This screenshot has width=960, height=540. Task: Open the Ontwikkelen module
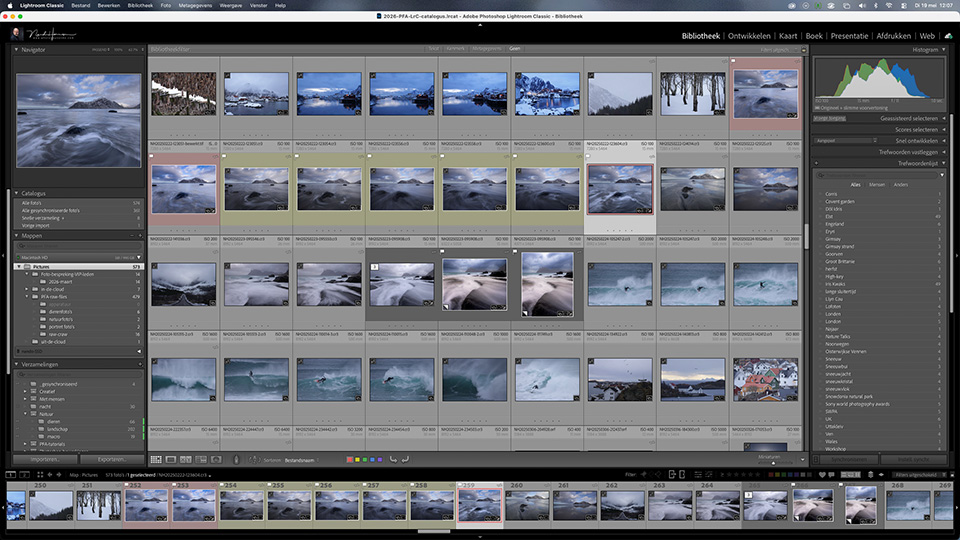coord(749,36)
